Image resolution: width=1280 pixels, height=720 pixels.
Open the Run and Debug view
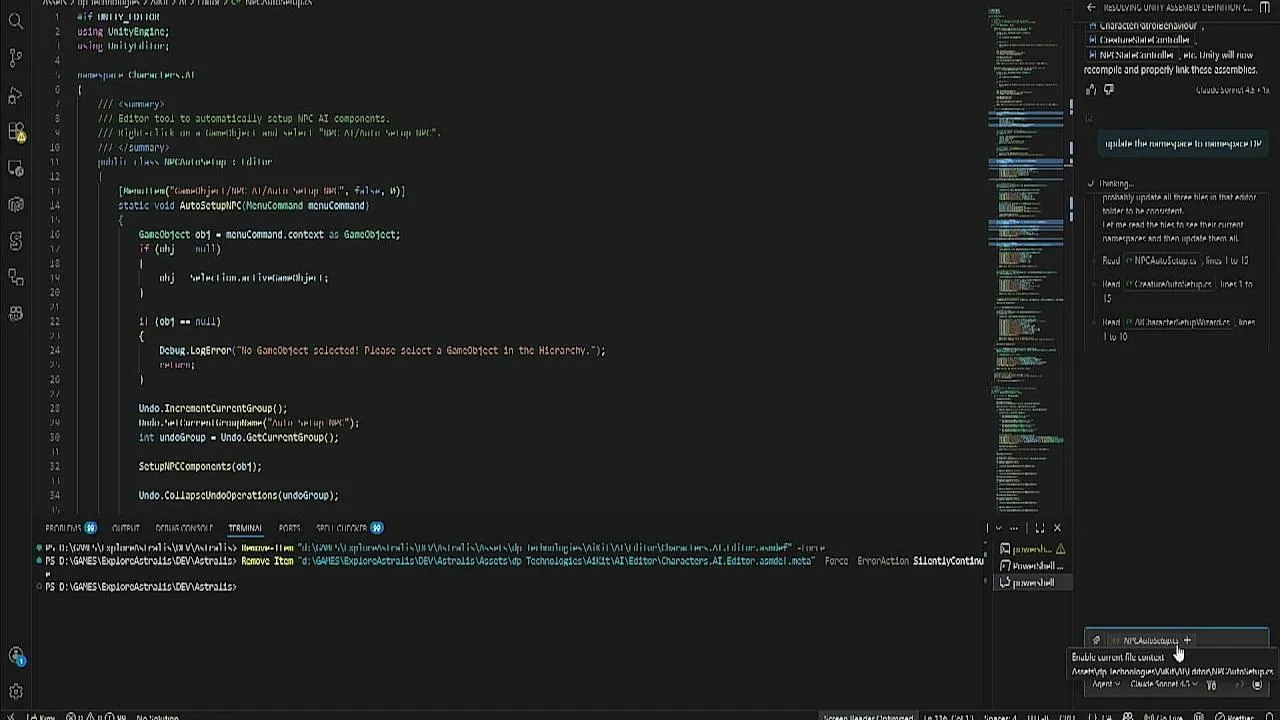tap(16, 95)
